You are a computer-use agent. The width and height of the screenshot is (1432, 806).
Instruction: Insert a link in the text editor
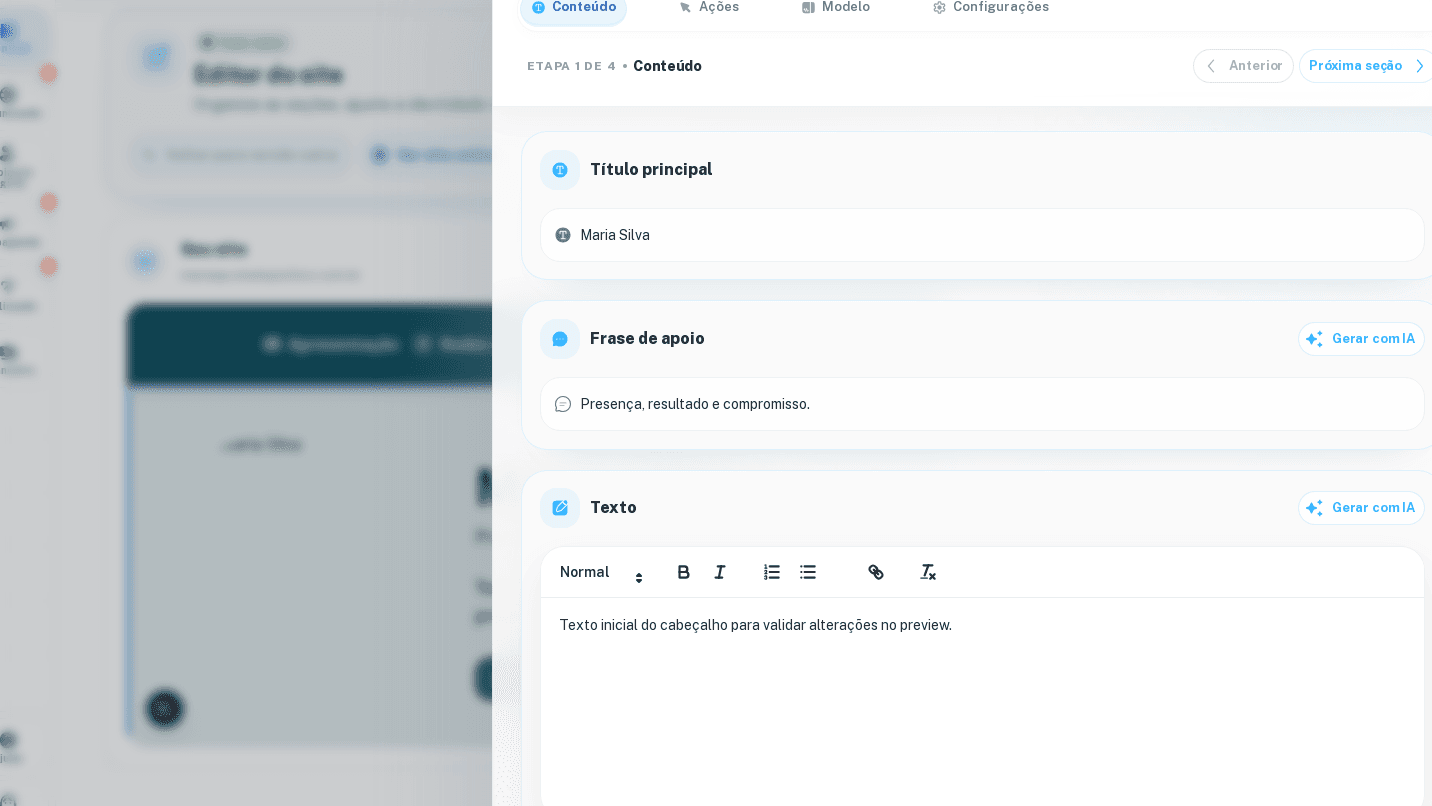(x=876, y=573)
